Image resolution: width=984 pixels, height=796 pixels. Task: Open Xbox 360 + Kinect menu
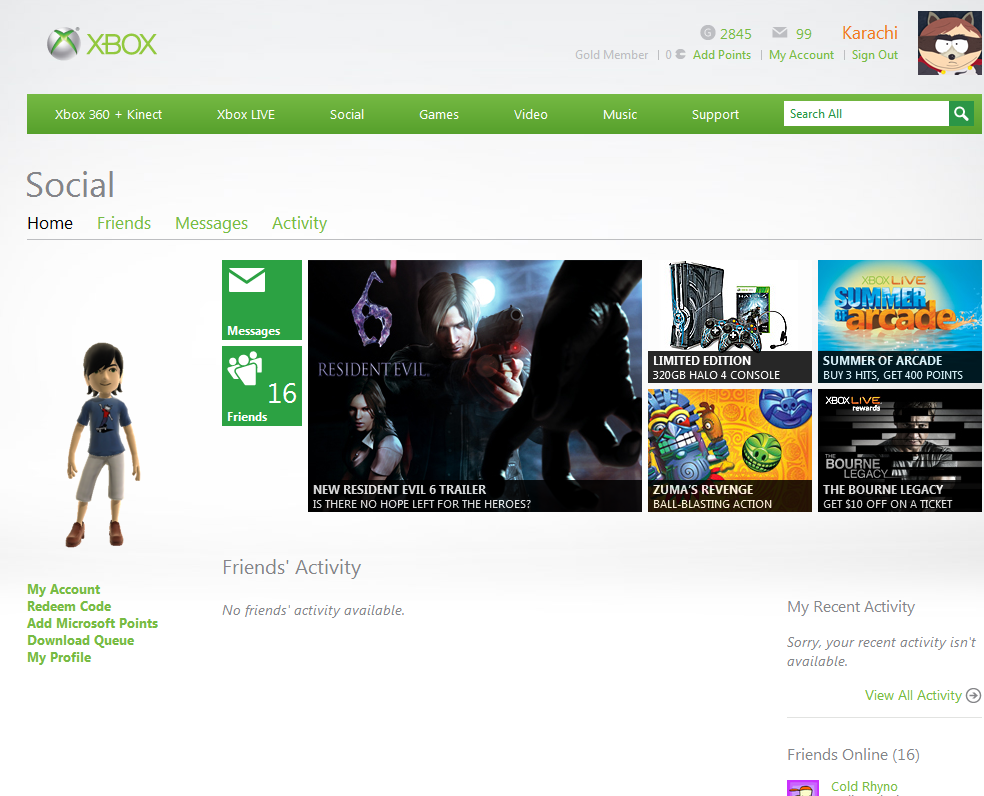(x=108, y=114)
